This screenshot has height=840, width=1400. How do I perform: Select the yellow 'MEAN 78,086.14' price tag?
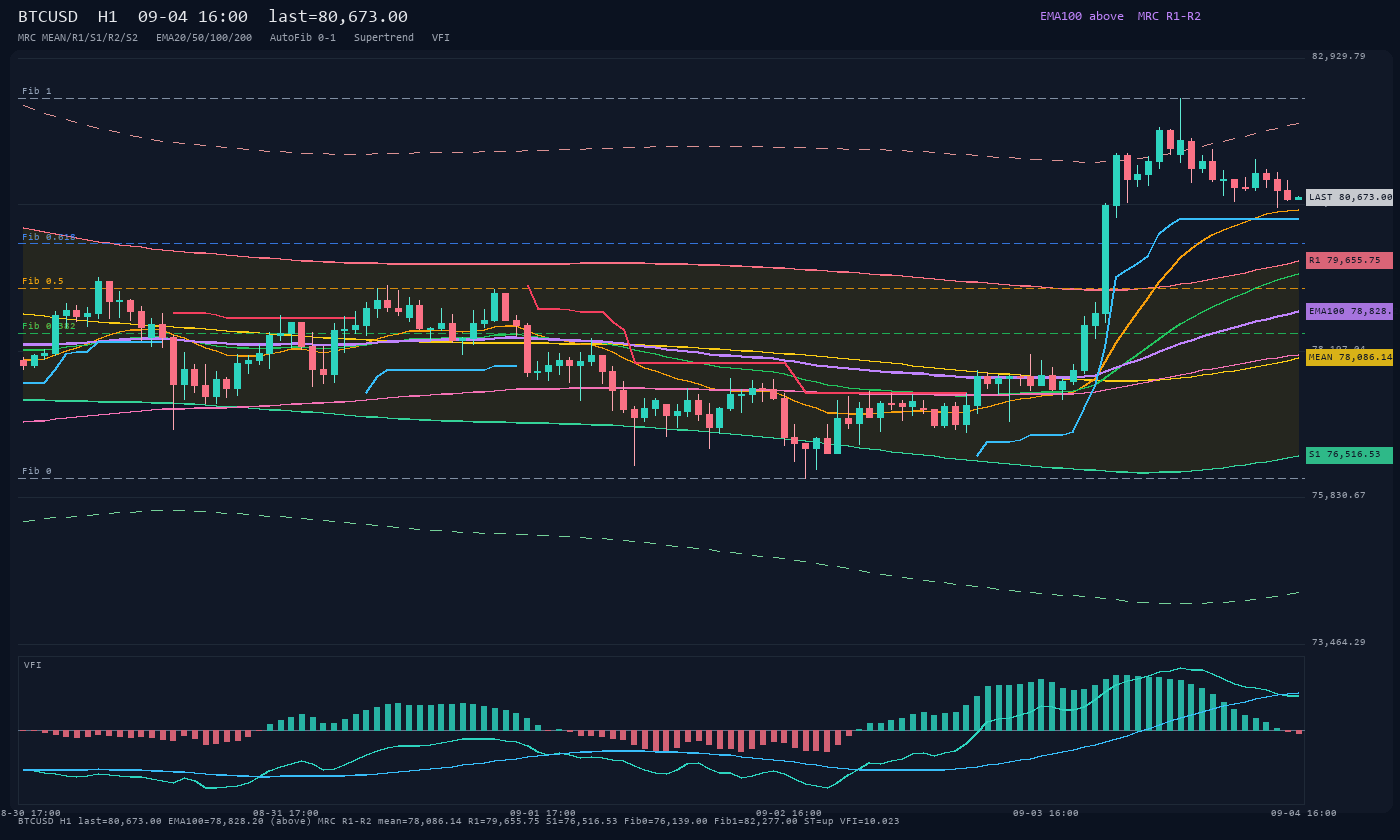(1350, 357)
